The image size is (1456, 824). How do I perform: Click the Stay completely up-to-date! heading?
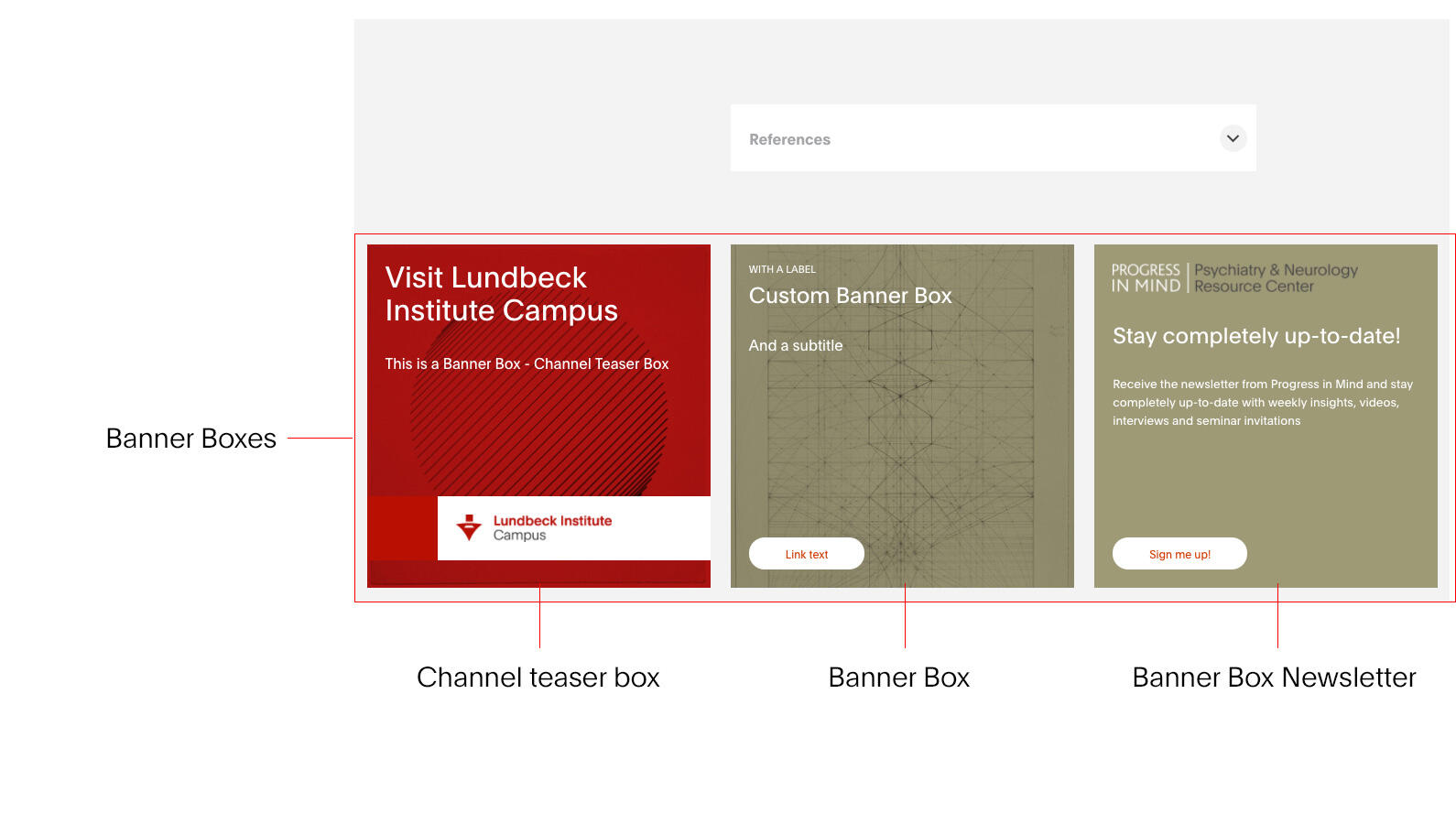(1255, 336)
